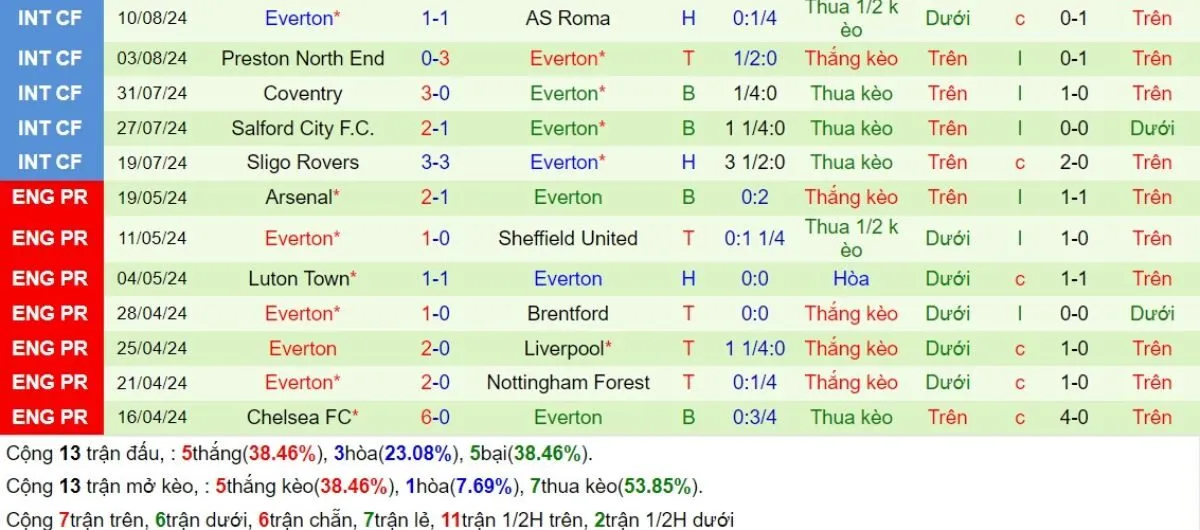Open the Preston North End team link
Image resolution: width=1200 pixels, height=530 pixels.
tap(302, 59)
